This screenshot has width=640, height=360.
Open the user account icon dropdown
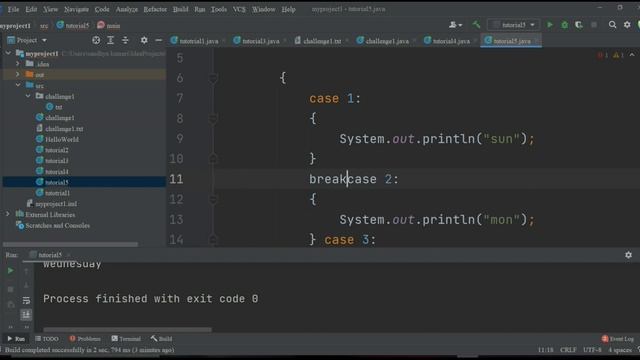(456, 25)
